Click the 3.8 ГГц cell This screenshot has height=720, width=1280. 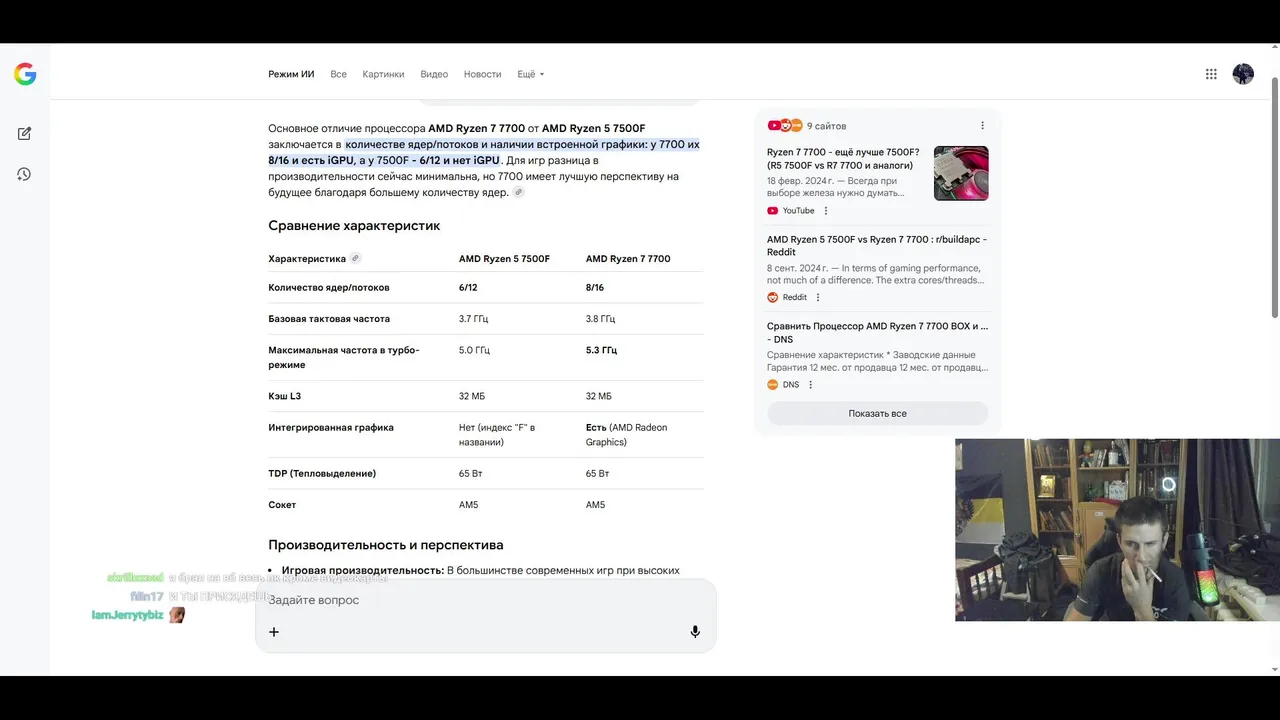tap(600, 319)
